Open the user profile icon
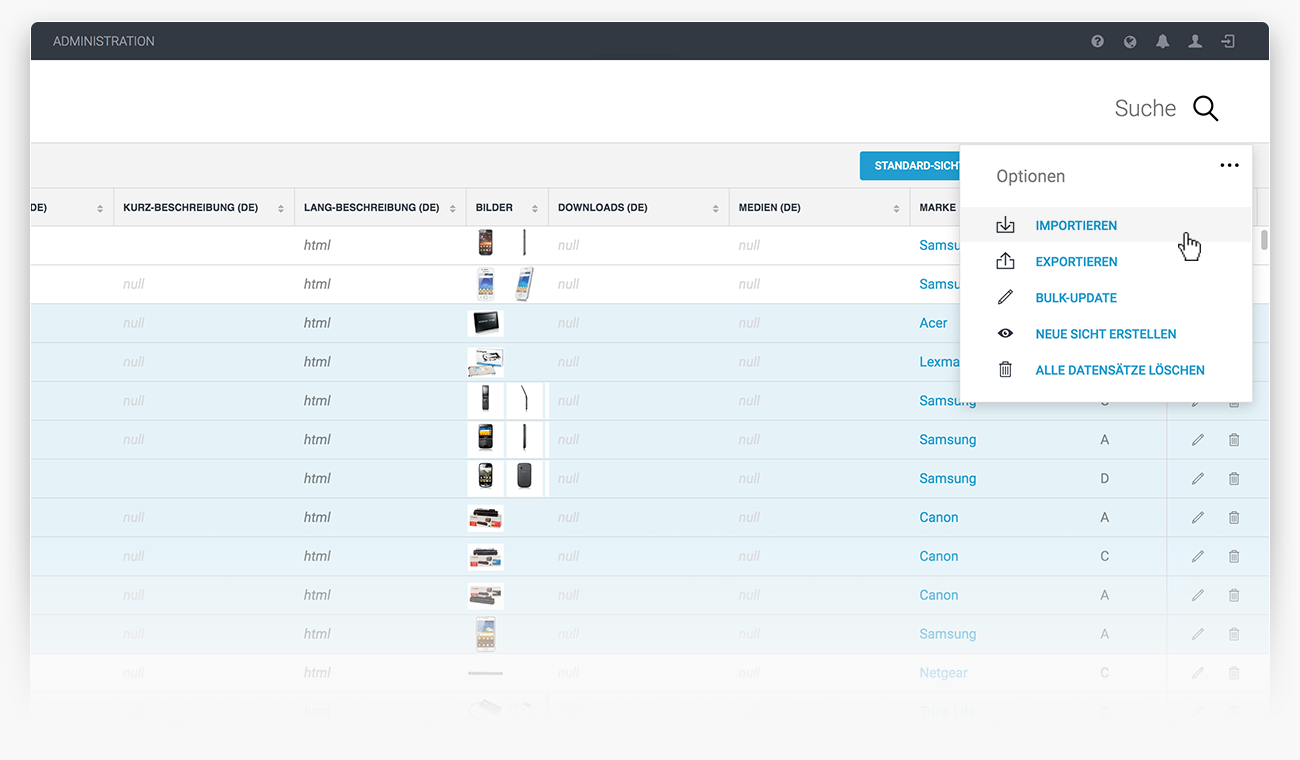Viewport: 1300px width, 760px height. pyautogui.click(x=1194, y=41)
